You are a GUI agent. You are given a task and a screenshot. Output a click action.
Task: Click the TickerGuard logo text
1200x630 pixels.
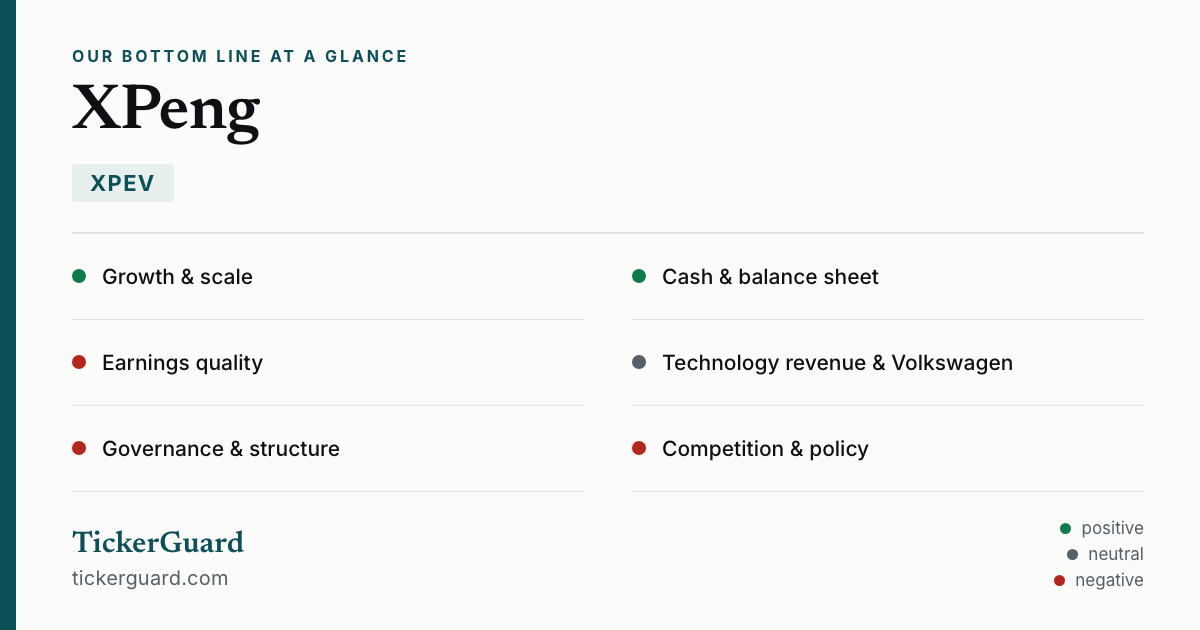pyautogui.click(x=158, y=542)
